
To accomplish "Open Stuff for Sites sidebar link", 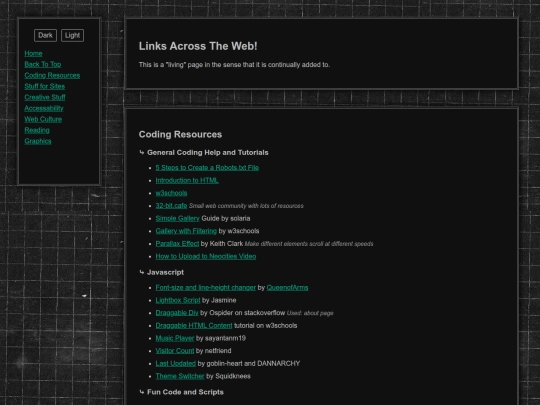I will (45, 86).
